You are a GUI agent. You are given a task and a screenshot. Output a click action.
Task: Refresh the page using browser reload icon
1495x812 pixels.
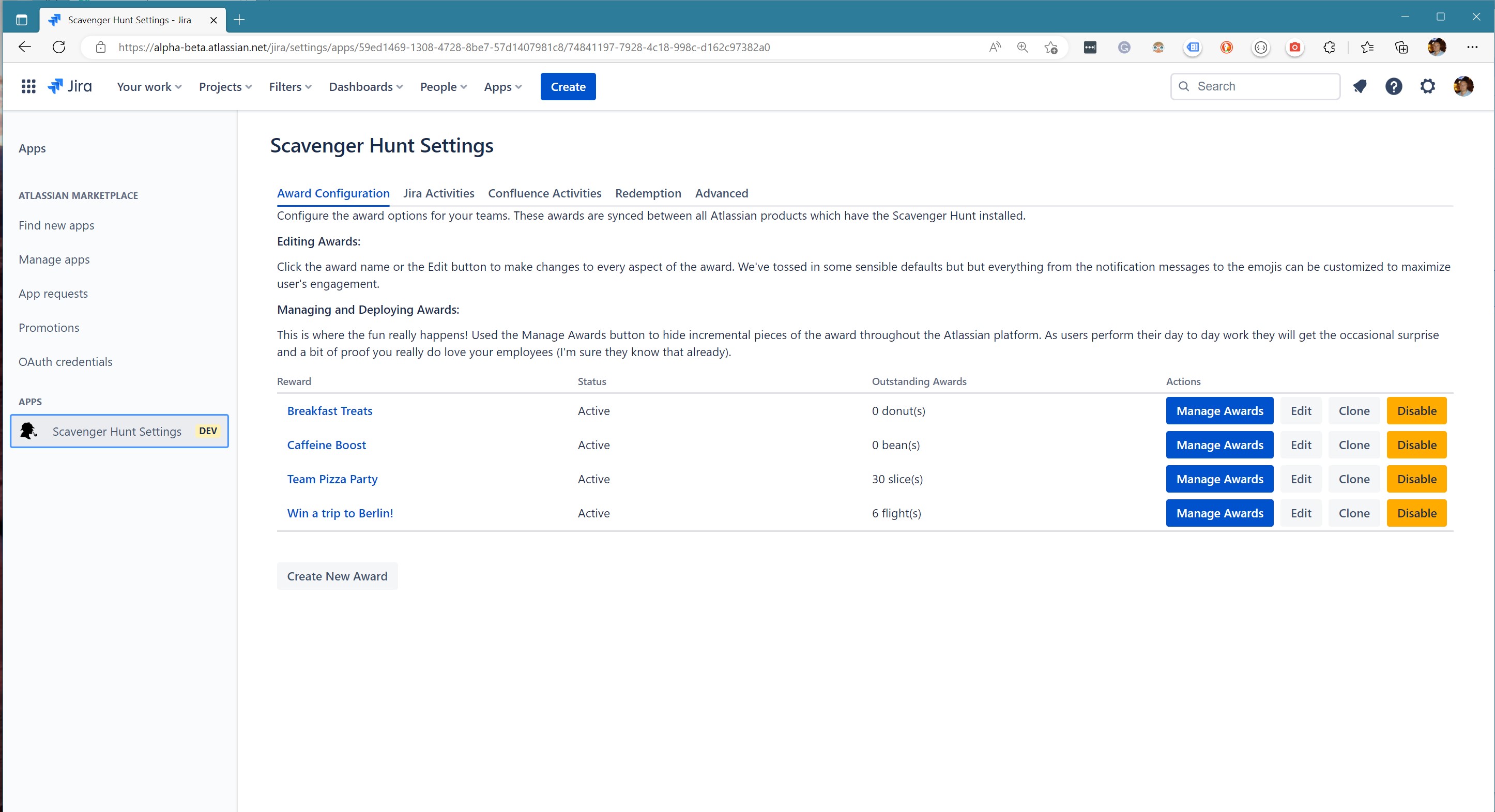click(58, 47)
